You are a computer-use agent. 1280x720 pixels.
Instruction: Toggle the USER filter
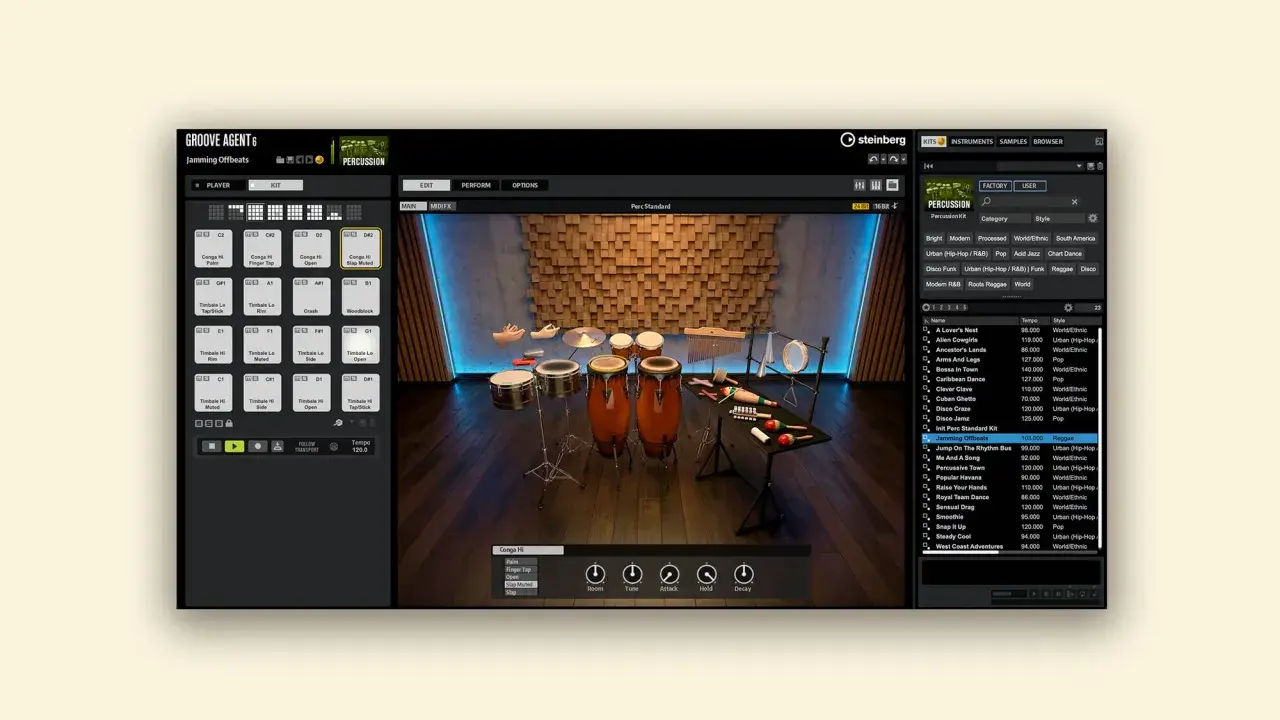[x=1030, y=186]
